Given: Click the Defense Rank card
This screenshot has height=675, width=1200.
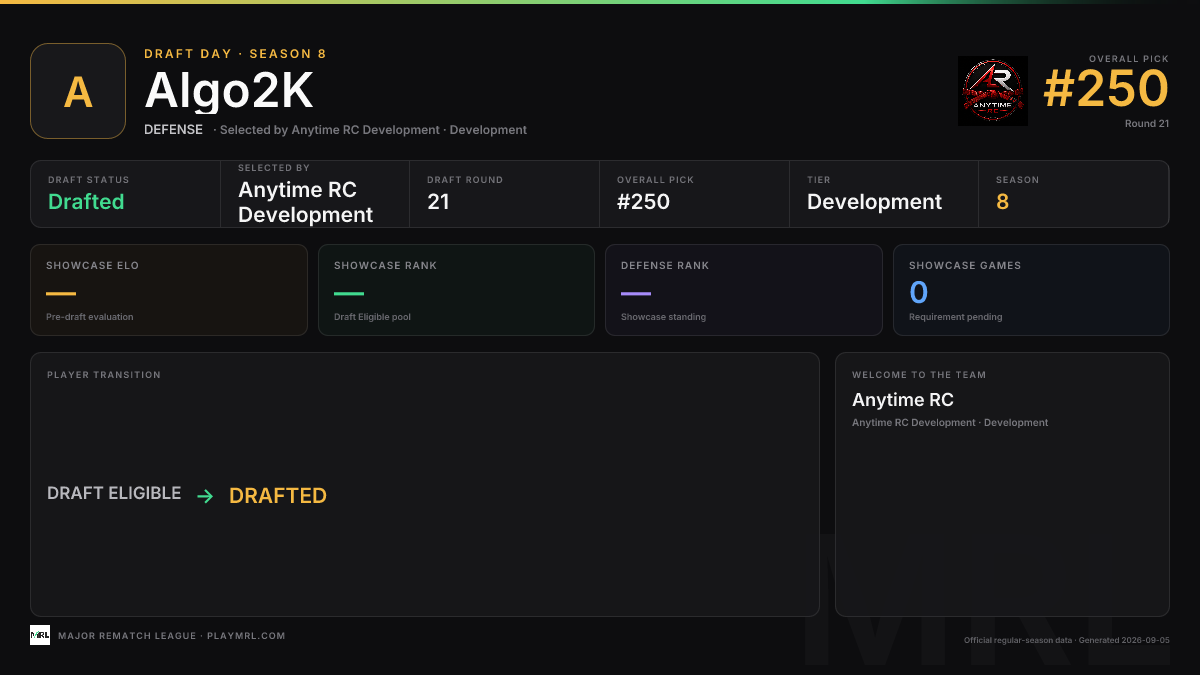Looking at the screenshot, I should click(744, 290).
